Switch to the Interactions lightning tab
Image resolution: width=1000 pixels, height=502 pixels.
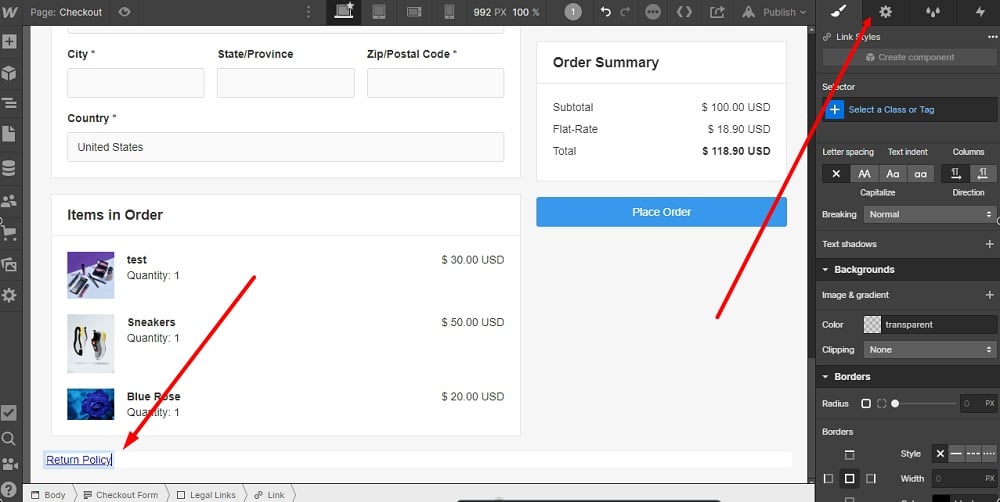pyautogui.click(x=980, y=11)
